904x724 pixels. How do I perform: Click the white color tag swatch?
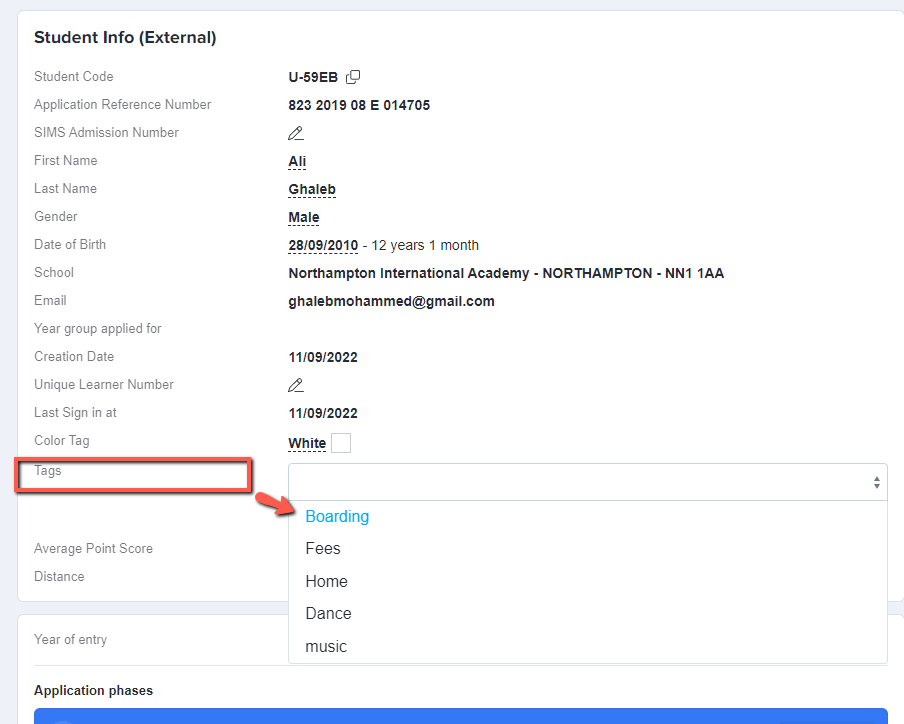(341, 443)
